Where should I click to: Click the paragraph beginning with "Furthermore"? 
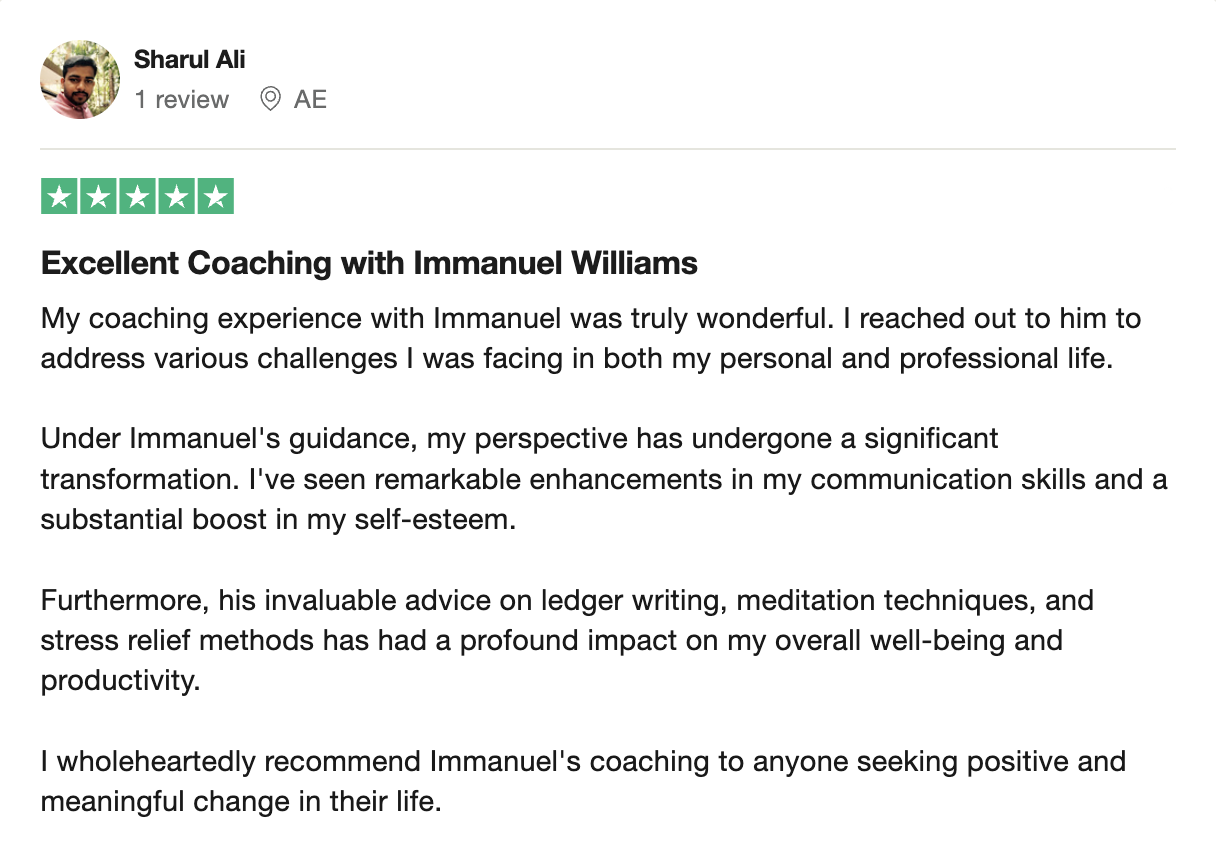click(x=567, y=640)
